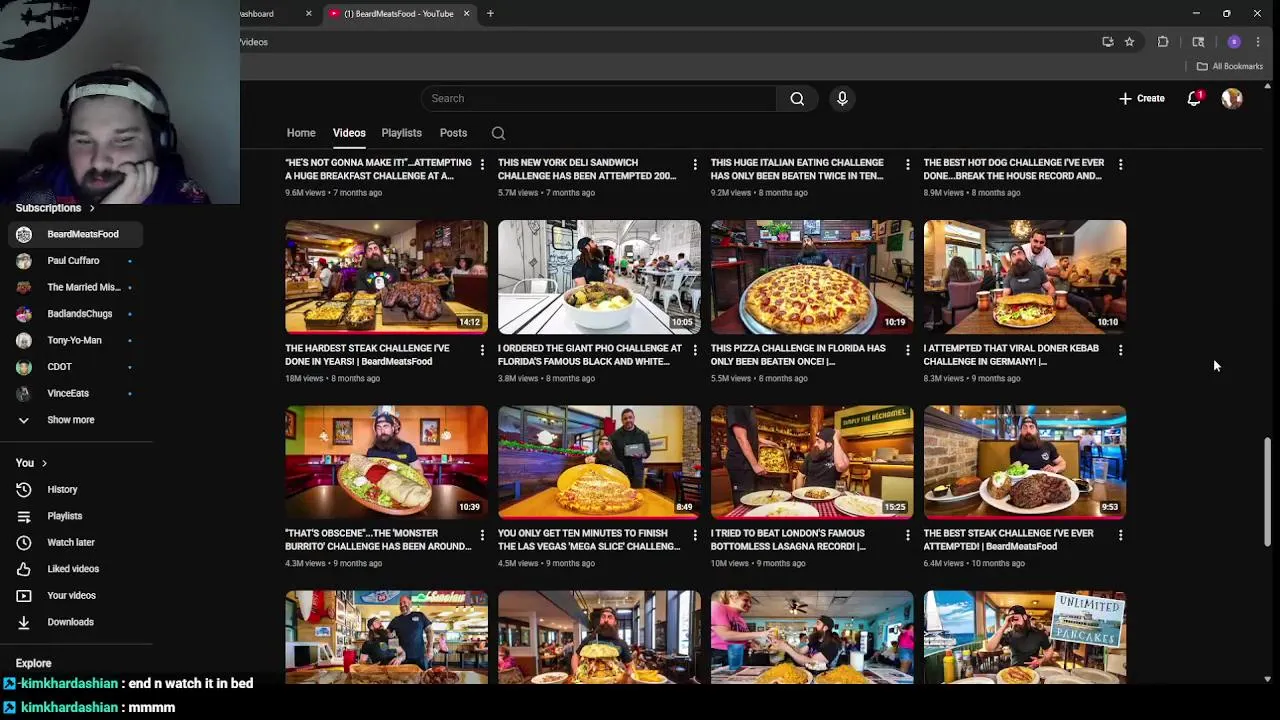The height and width of the screenshot is (720, 1280).
Task: Play the Las Vegas Mega Slice thumbnail
Action: point(599,462)
